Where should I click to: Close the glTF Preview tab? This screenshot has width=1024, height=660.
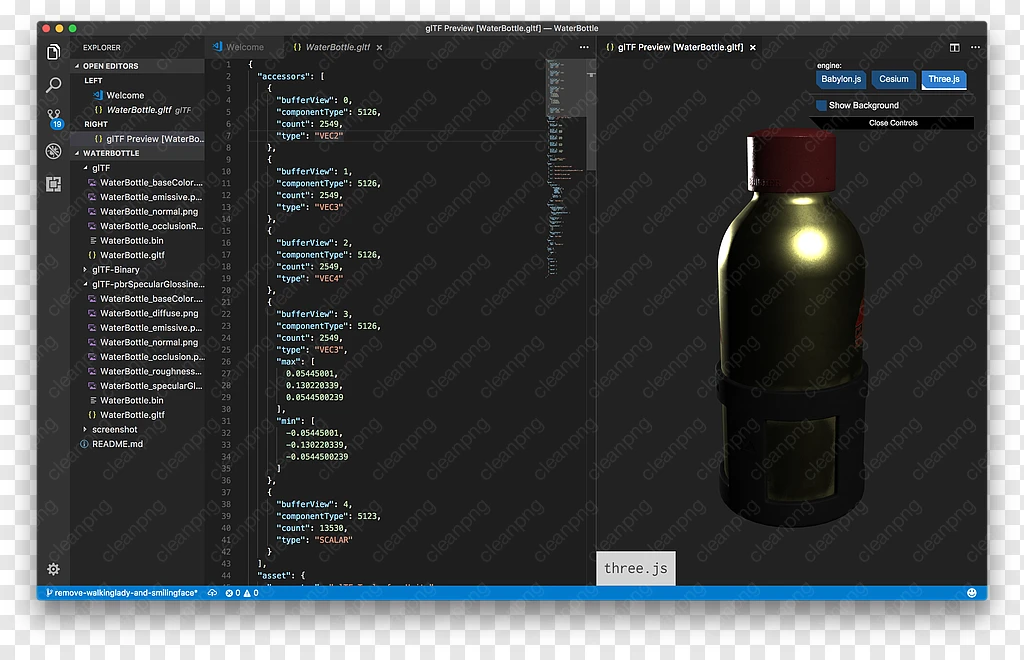click(752, 48)
